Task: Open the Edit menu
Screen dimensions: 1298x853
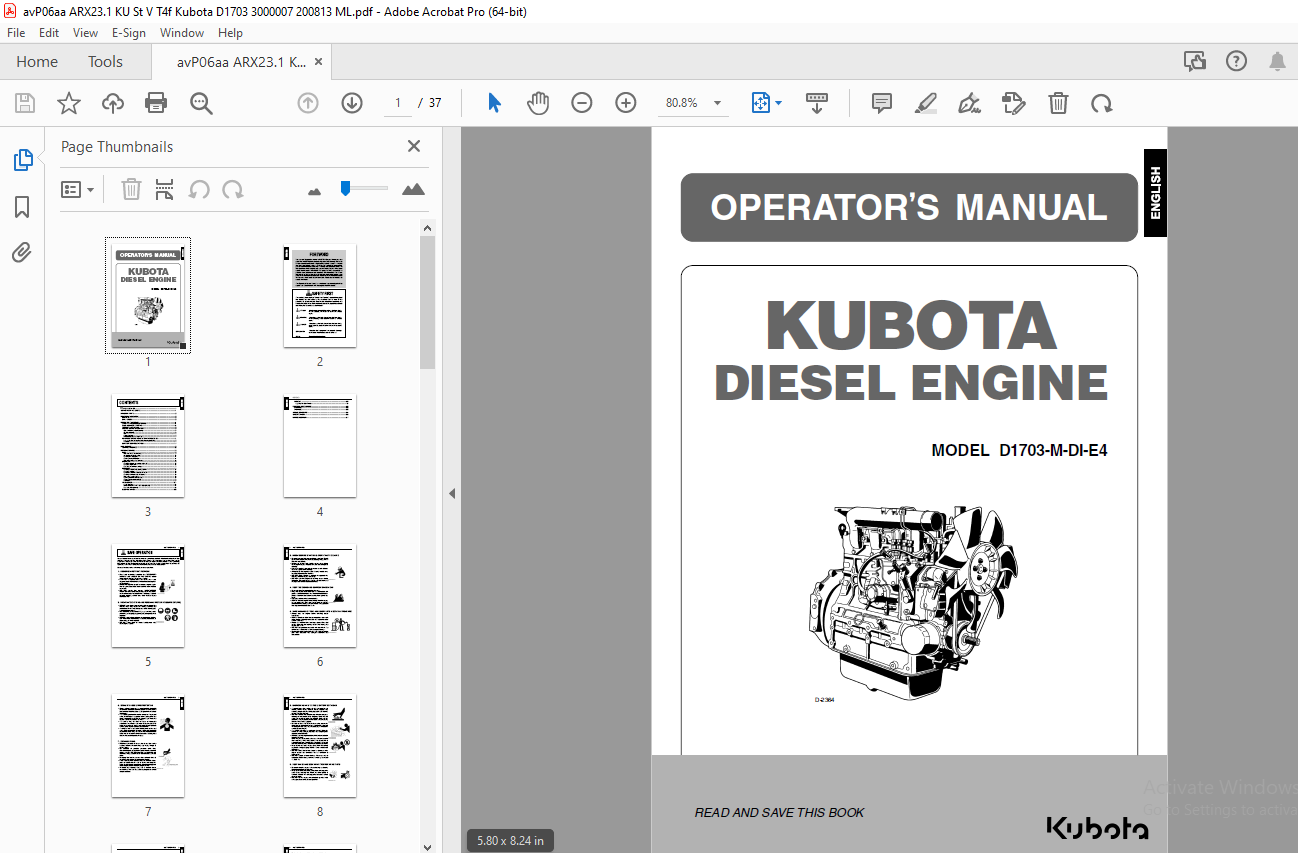Action: (x=49, y=32)
